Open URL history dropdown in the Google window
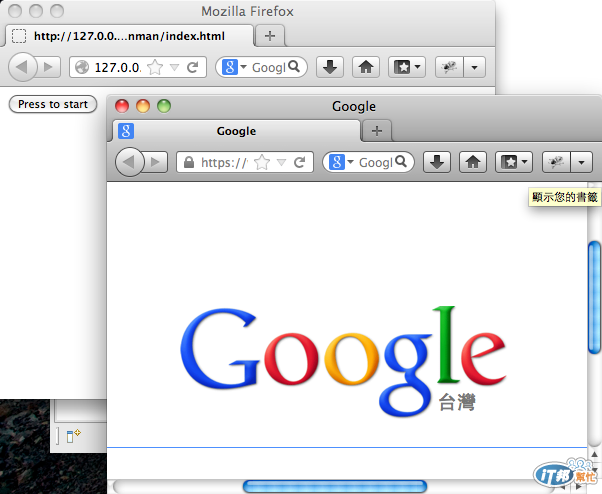602x494 pixels. click(x=281, y=163)
